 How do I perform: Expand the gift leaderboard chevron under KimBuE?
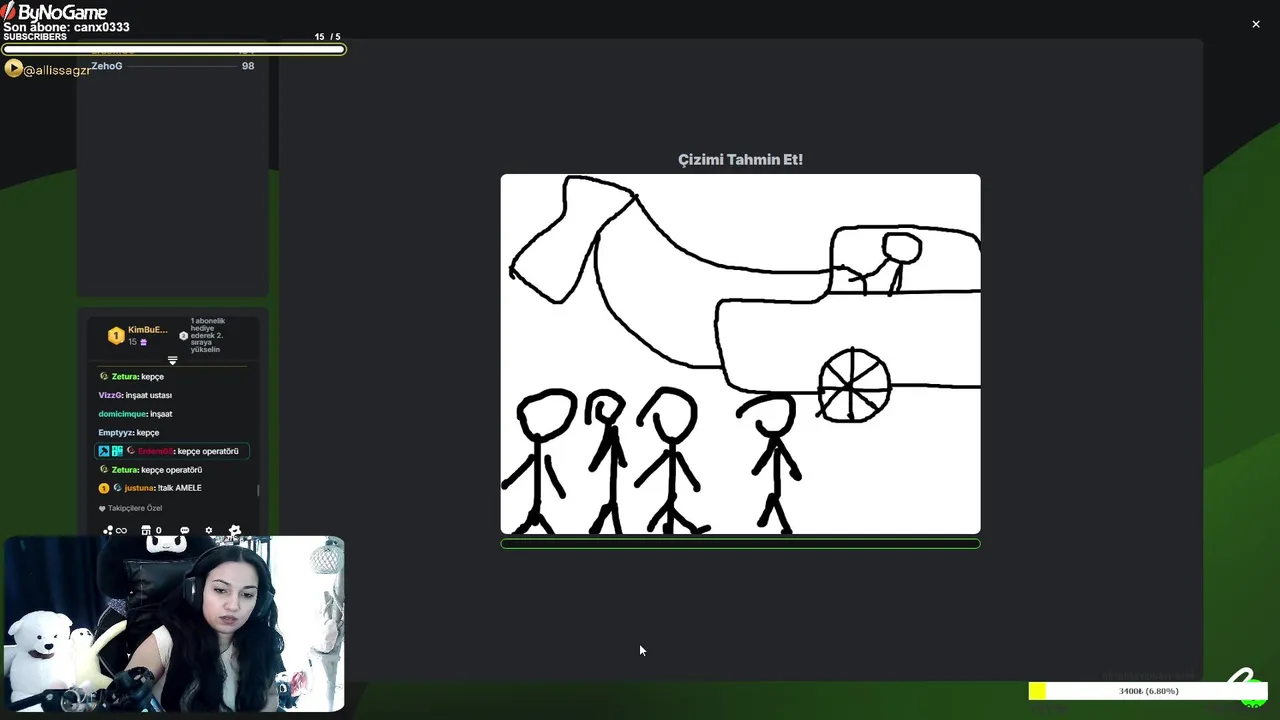pyautogui.click(x=172, y=360)
